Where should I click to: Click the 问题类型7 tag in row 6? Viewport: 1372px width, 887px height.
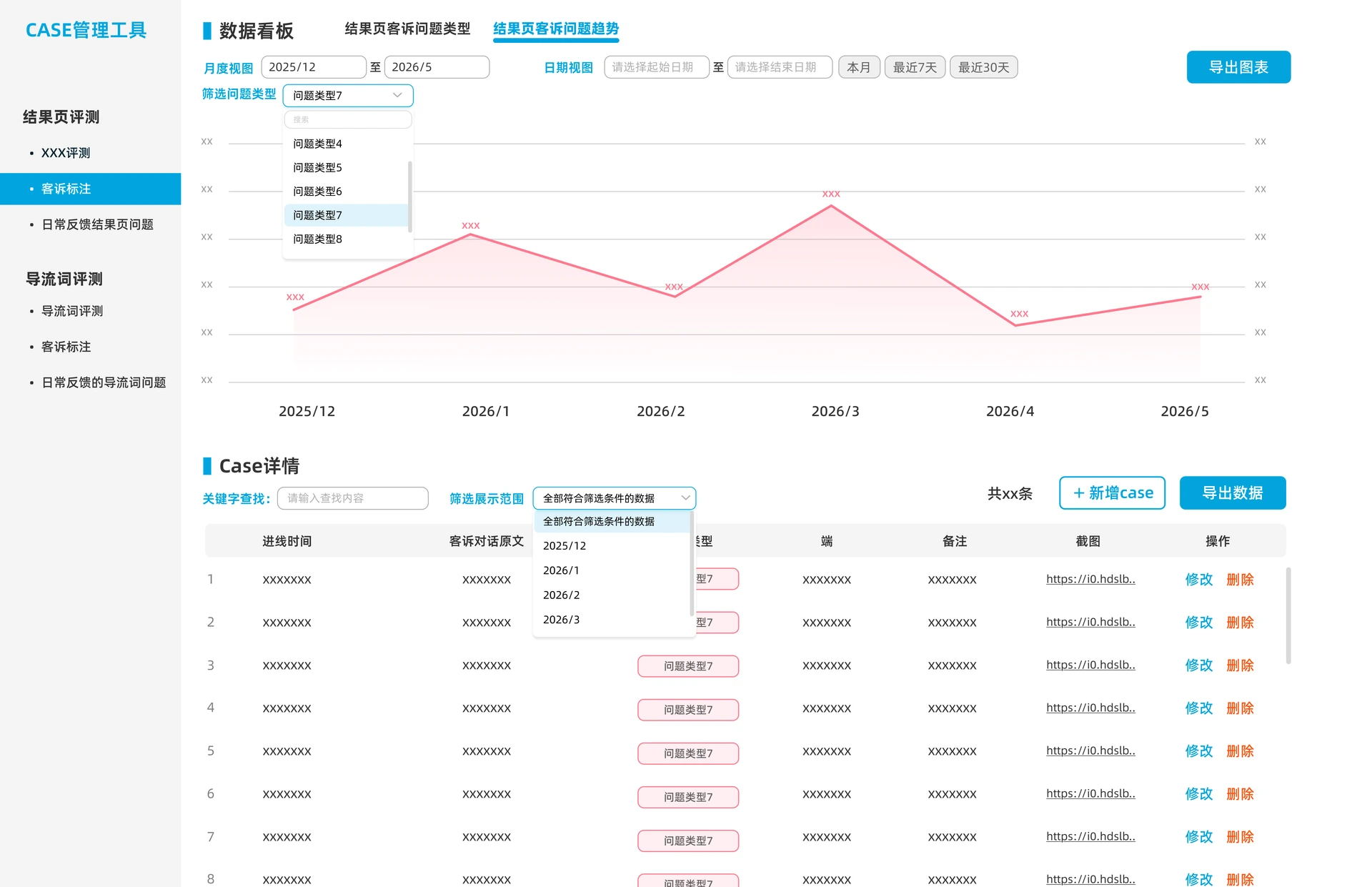688,797
